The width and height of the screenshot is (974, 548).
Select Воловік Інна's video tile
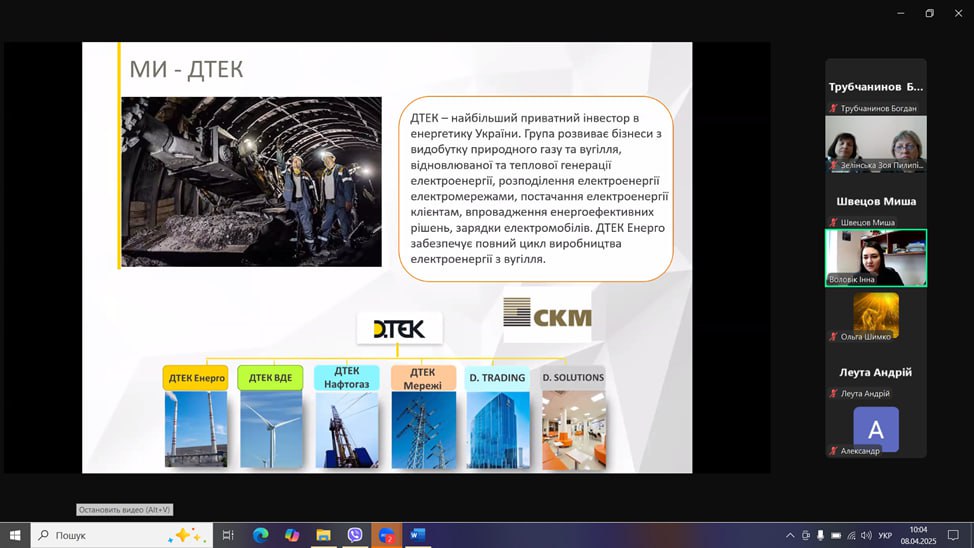[875, 257]
